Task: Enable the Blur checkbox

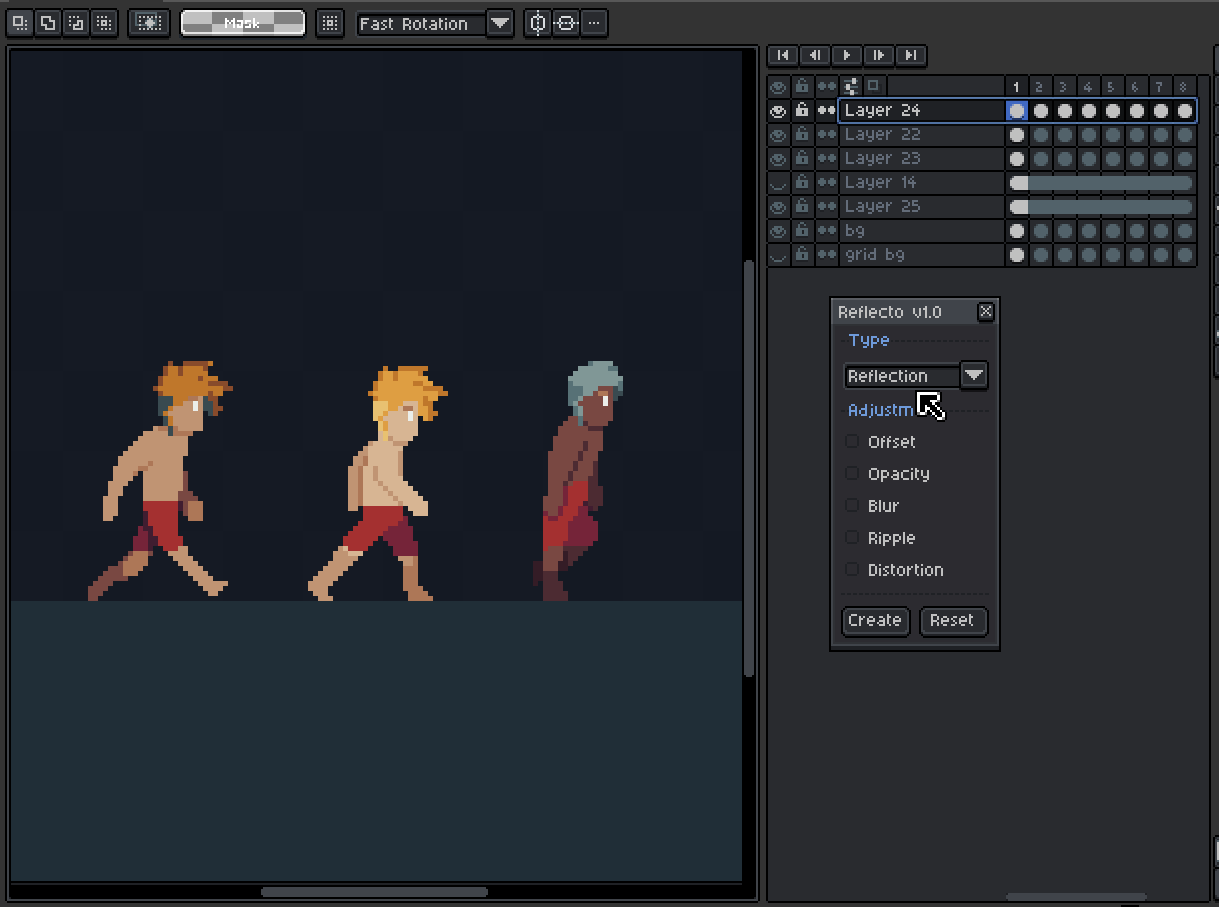Action: 852,506
